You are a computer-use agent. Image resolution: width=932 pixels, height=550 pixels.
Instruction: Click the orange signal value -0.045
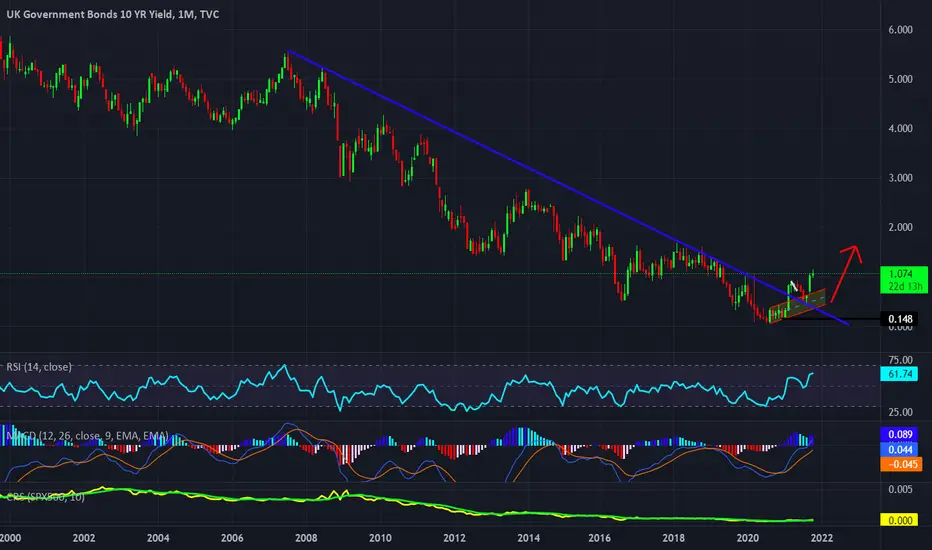901,464
